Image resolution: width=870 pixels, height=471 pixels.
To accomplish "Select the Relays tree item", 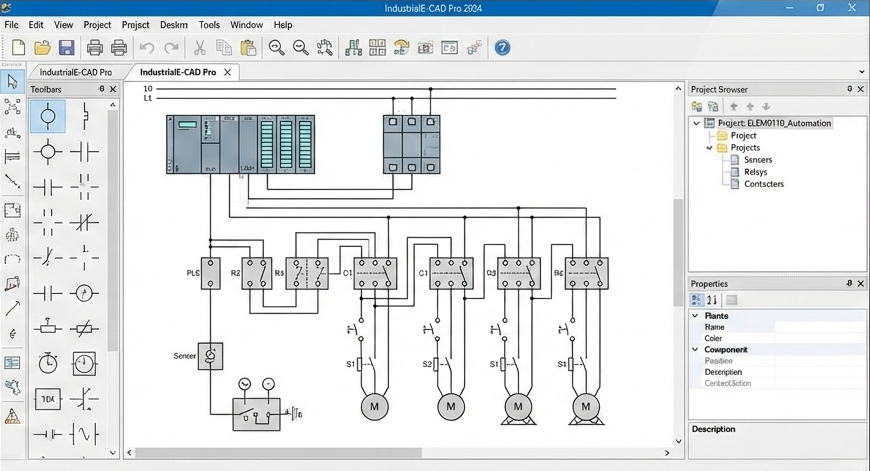I will point(756,172).
